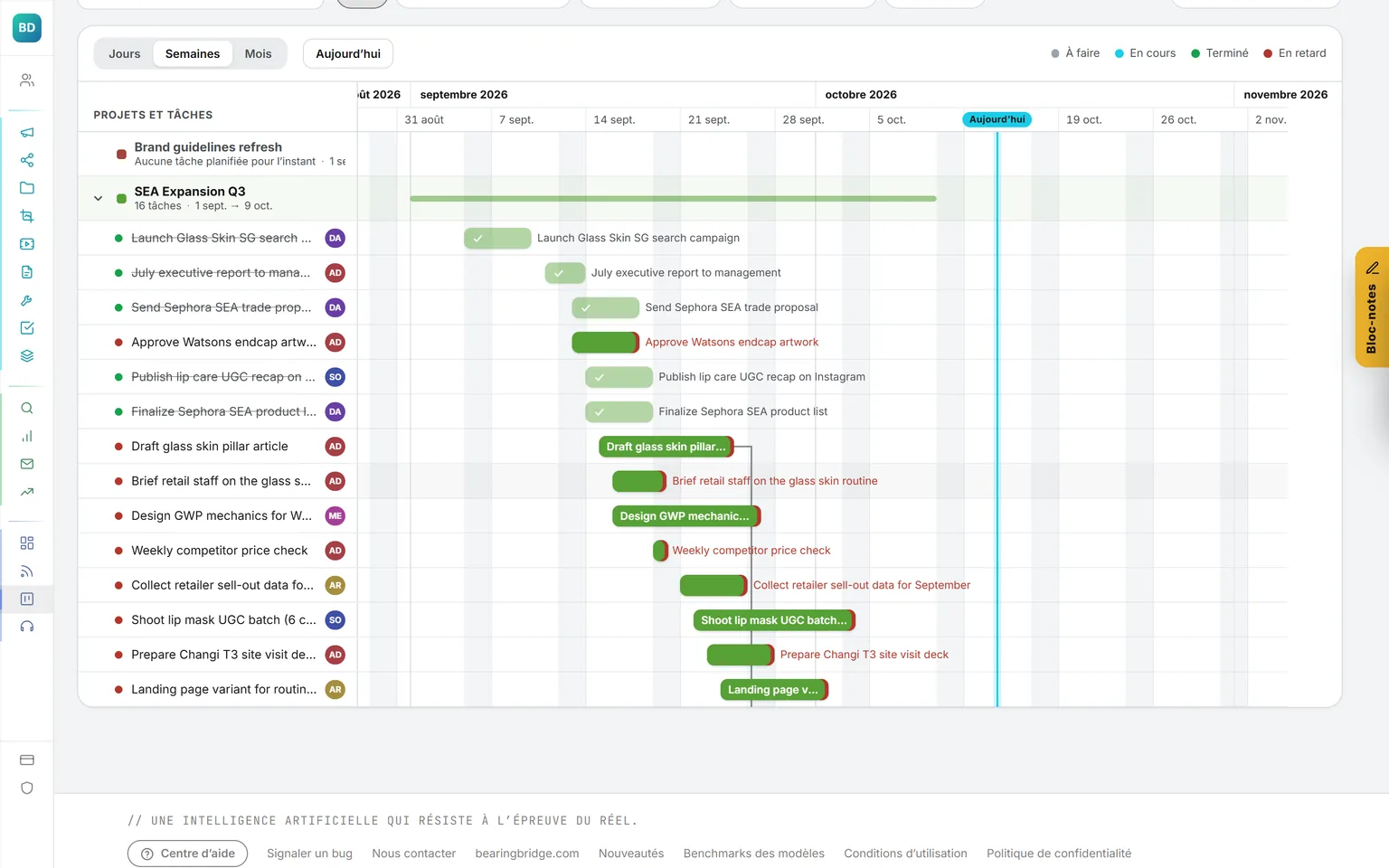Viewport: 1389px width, 868px height.
Task: Open the trending arrow sidebar icon
Action: [x=27, y=492]
